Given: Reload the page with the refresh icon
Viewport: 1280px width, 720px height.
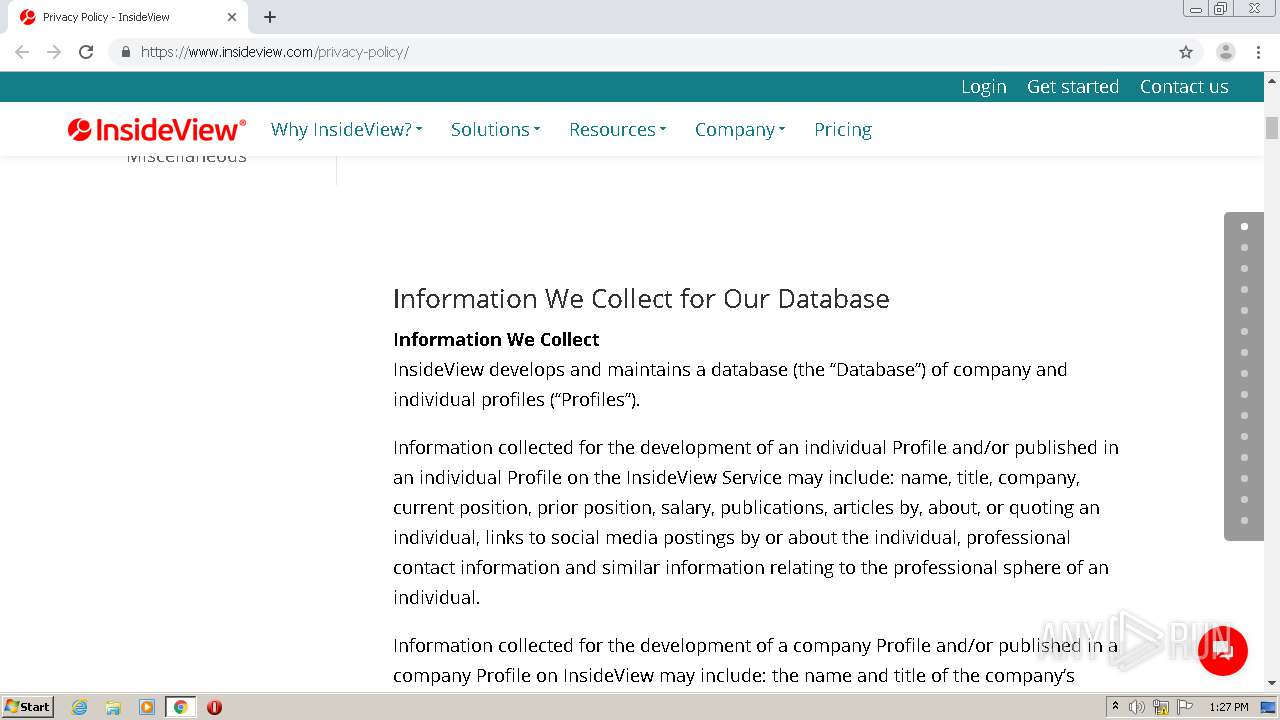Looking at the screenshot, I should pos(86,52).
